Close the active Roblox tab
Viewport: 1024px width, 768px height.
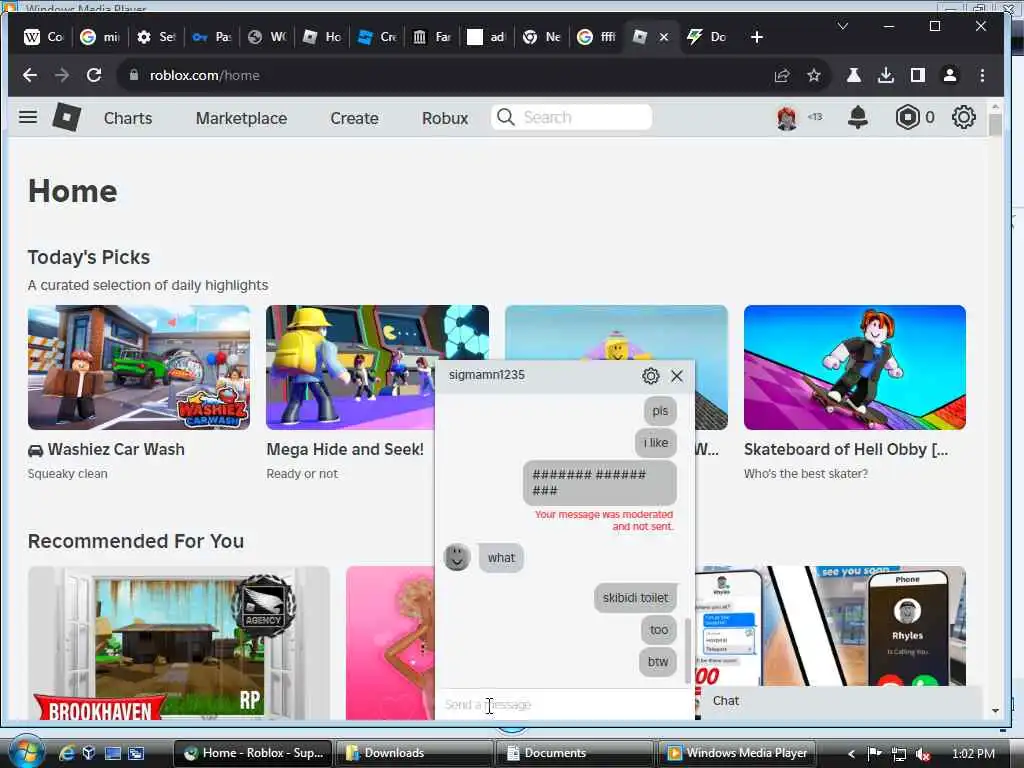pyautogui.click(x=664, y=37)
